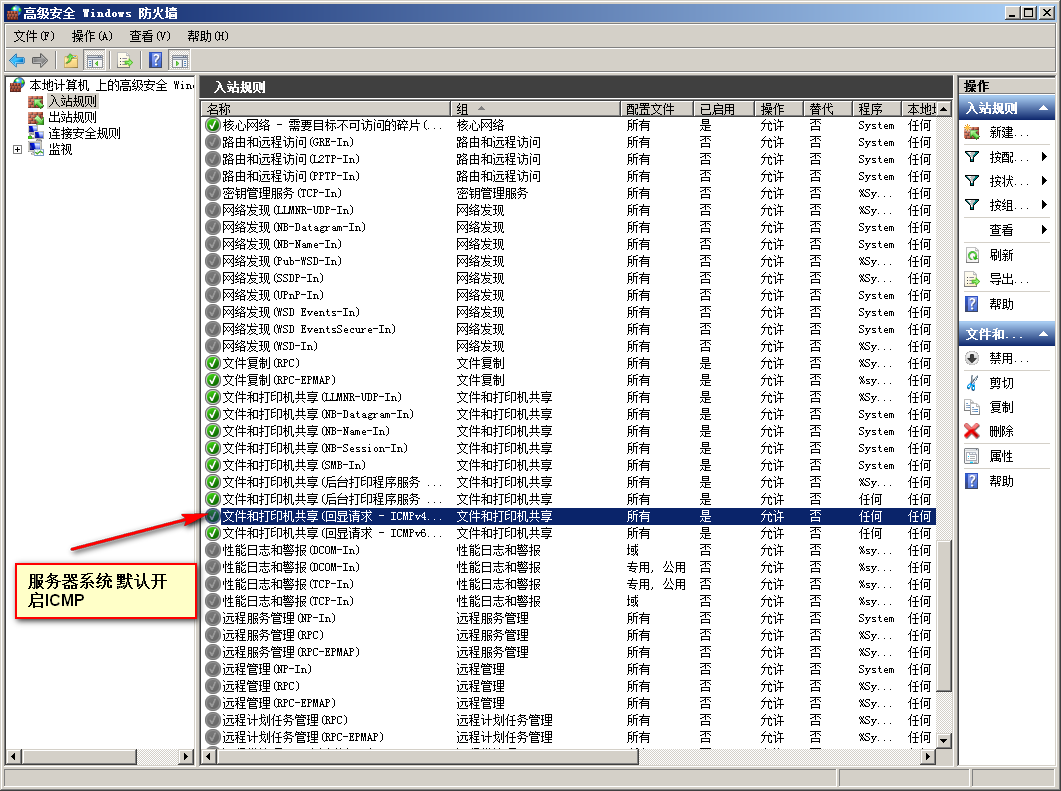The image size is (1061, 791).
Task: Open the 操作(A) menu
Action: click(x=92, y=36)
